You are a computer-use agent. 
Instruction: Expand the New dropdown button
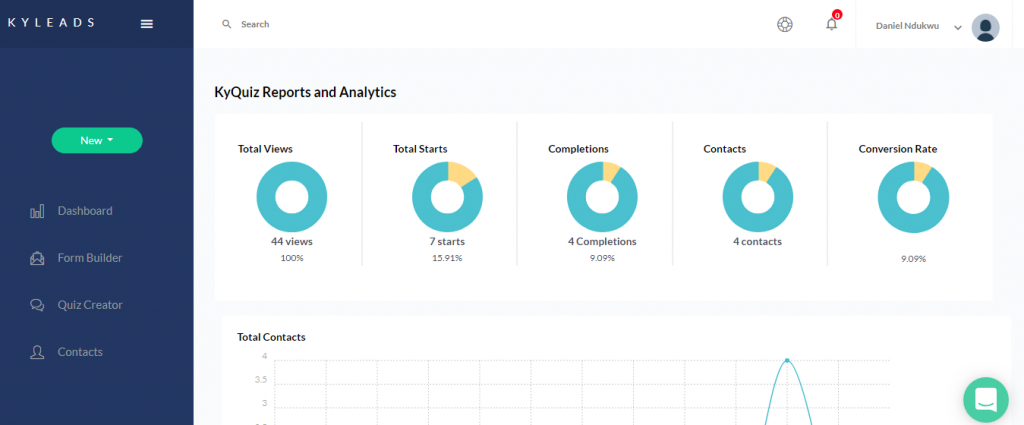[97, 141]
